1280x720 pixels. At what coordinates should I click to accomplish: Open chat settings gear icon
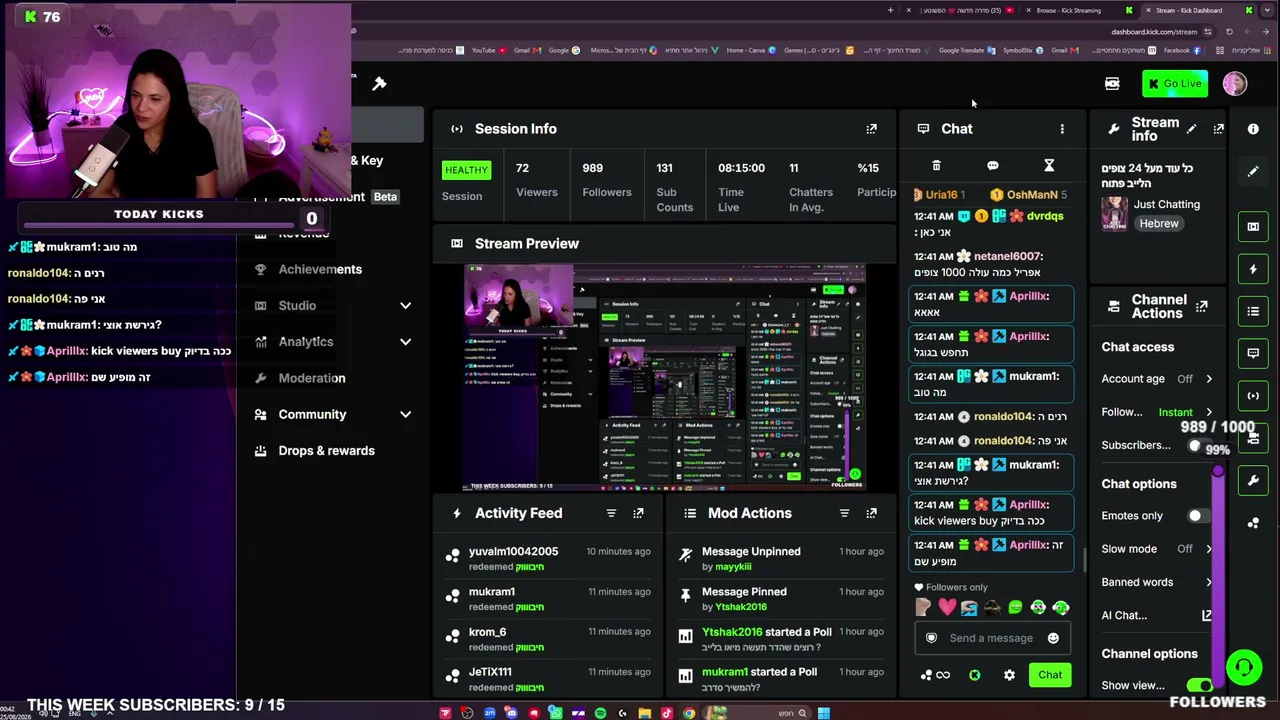click(1009, 675)
